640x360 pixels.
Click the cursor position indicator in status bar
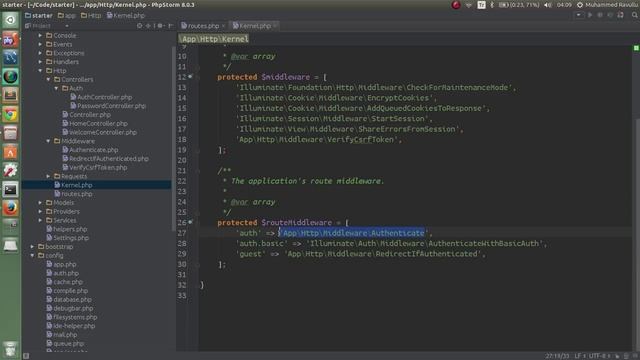click(557, 356)
